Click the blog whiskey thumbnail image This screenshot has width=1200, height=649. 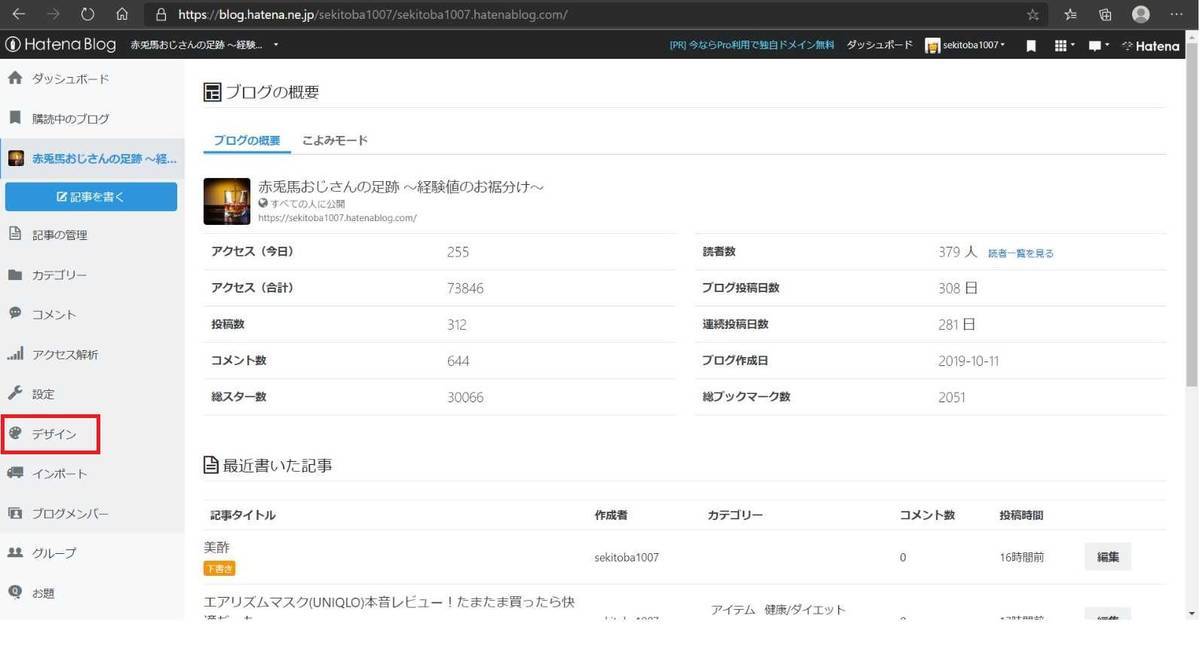[226, 201]
